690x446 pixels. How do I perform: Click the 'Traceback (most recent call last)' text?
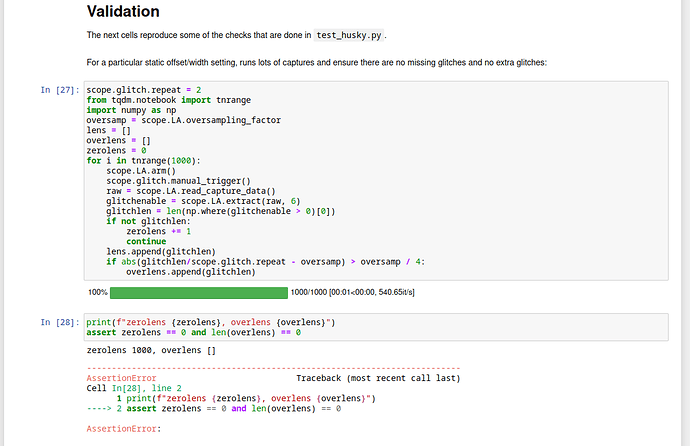[x=378, y=379]
